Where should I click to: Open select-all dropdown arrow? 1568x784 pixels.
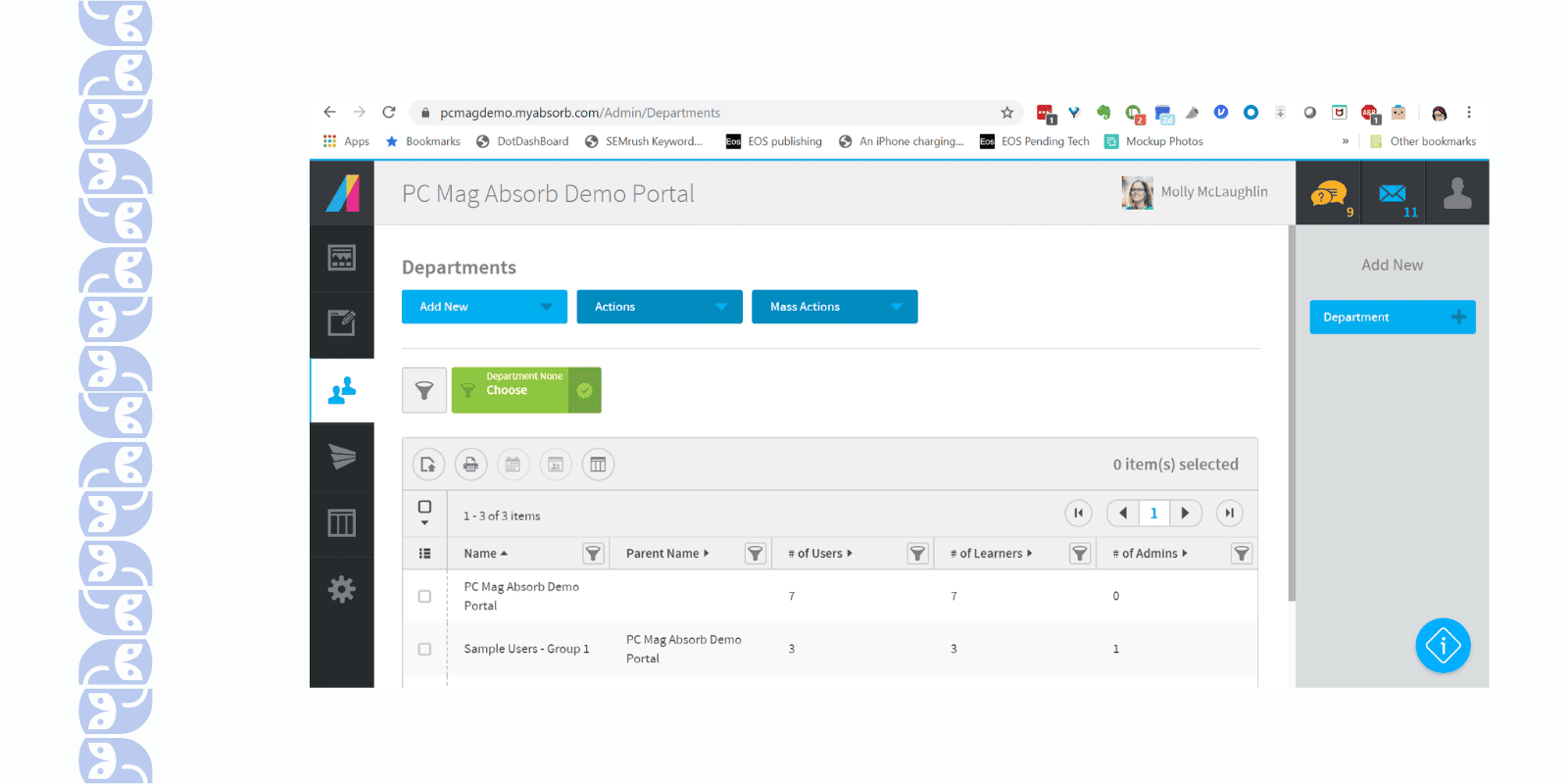[424, 523]
